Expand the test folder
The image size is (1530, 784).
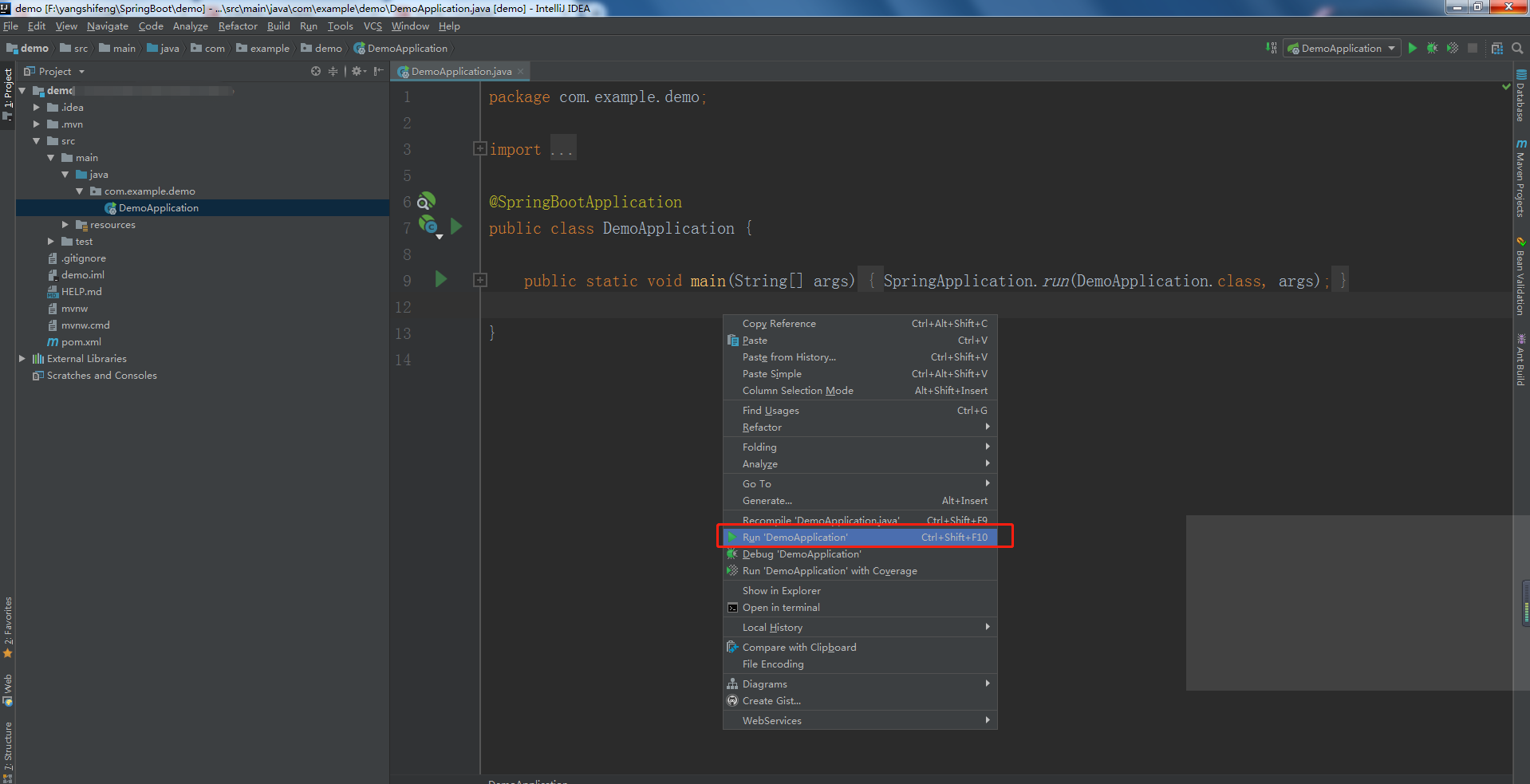51,241
